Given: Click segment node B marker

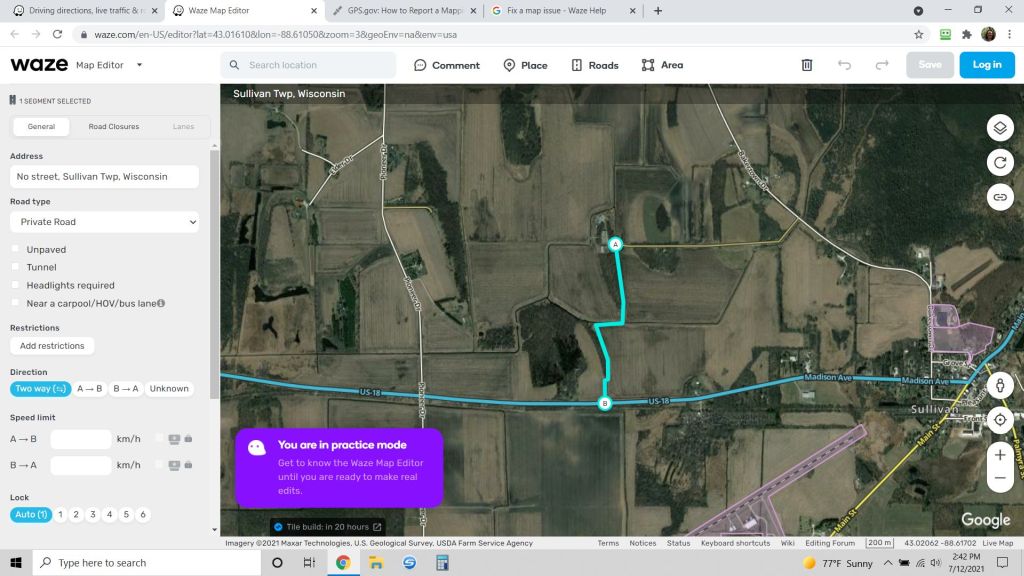Looking at the screenshot, I should 605,403.
